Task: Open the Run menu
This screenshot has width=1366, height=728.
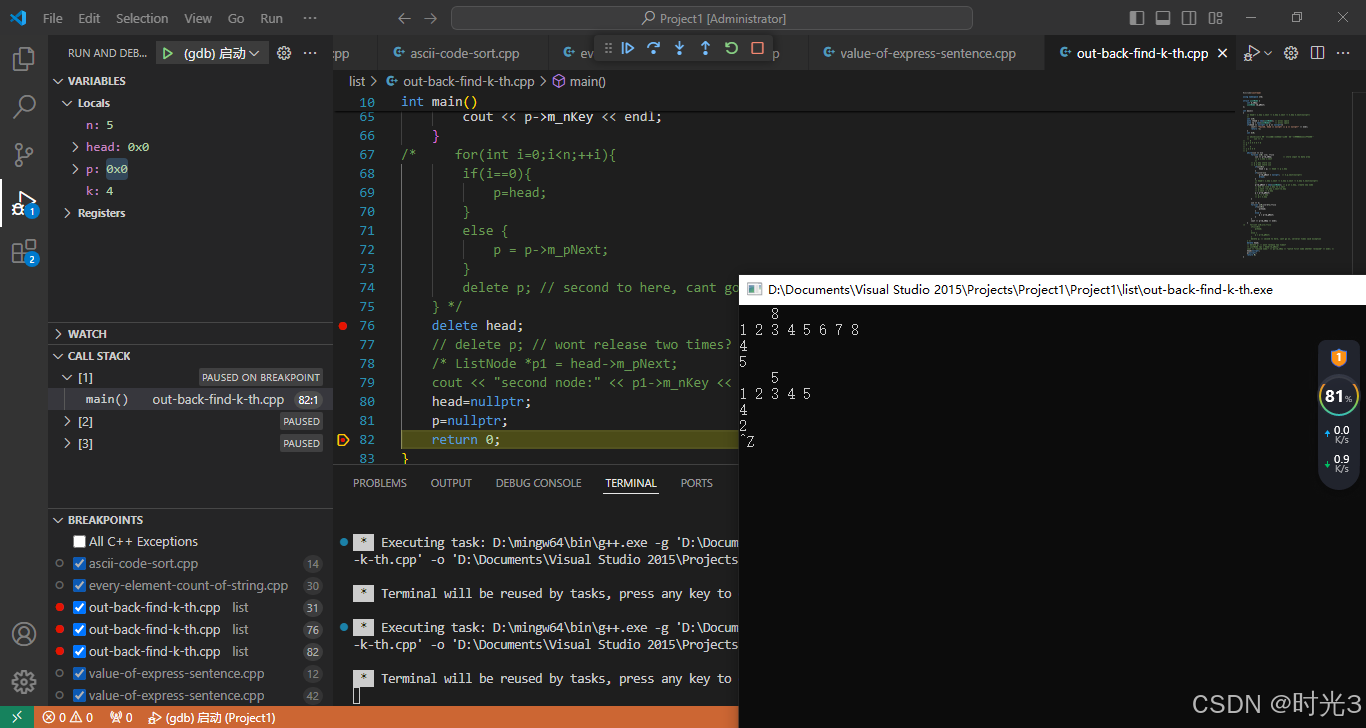Action: [x=271, y=18]
